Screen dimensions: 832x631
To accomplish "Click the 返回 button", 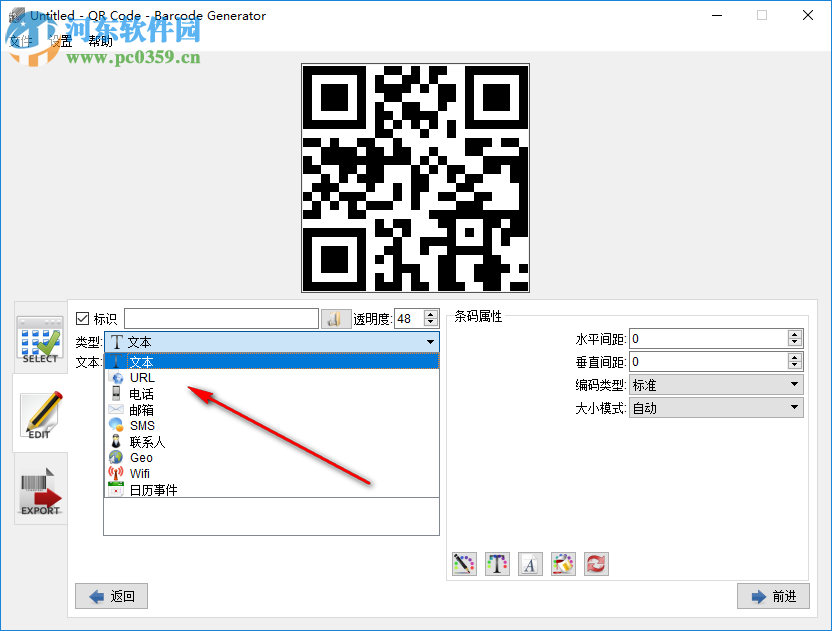I will click(x=110, y=596).
